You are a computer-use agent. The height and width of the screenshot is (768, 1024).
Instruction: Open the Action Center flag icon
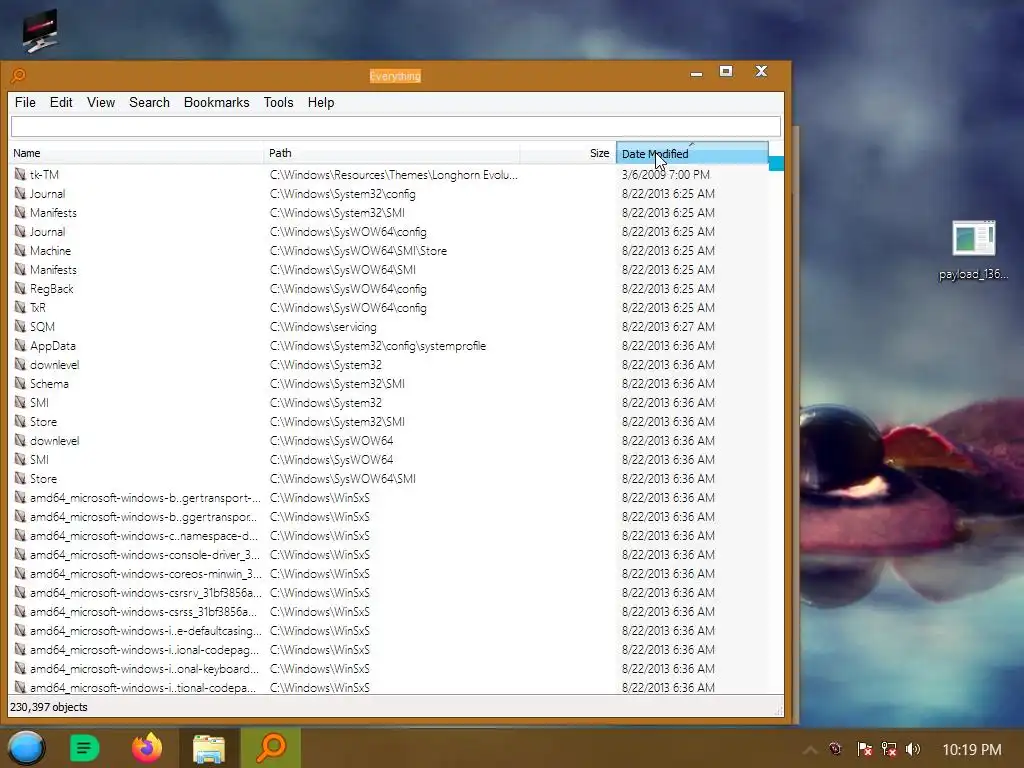[x=865, y=749]
